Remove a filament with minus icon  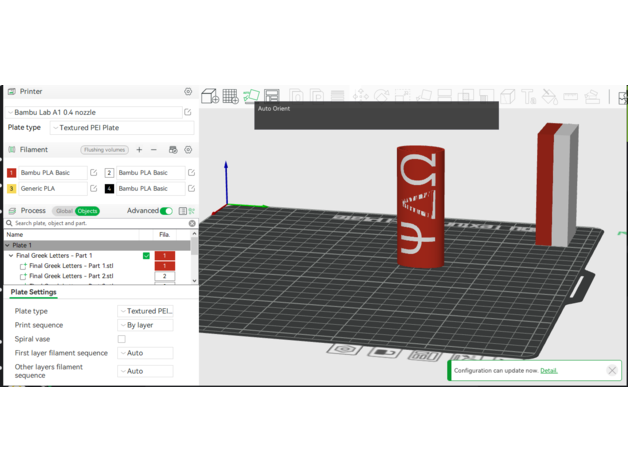[x=153, y=150]
